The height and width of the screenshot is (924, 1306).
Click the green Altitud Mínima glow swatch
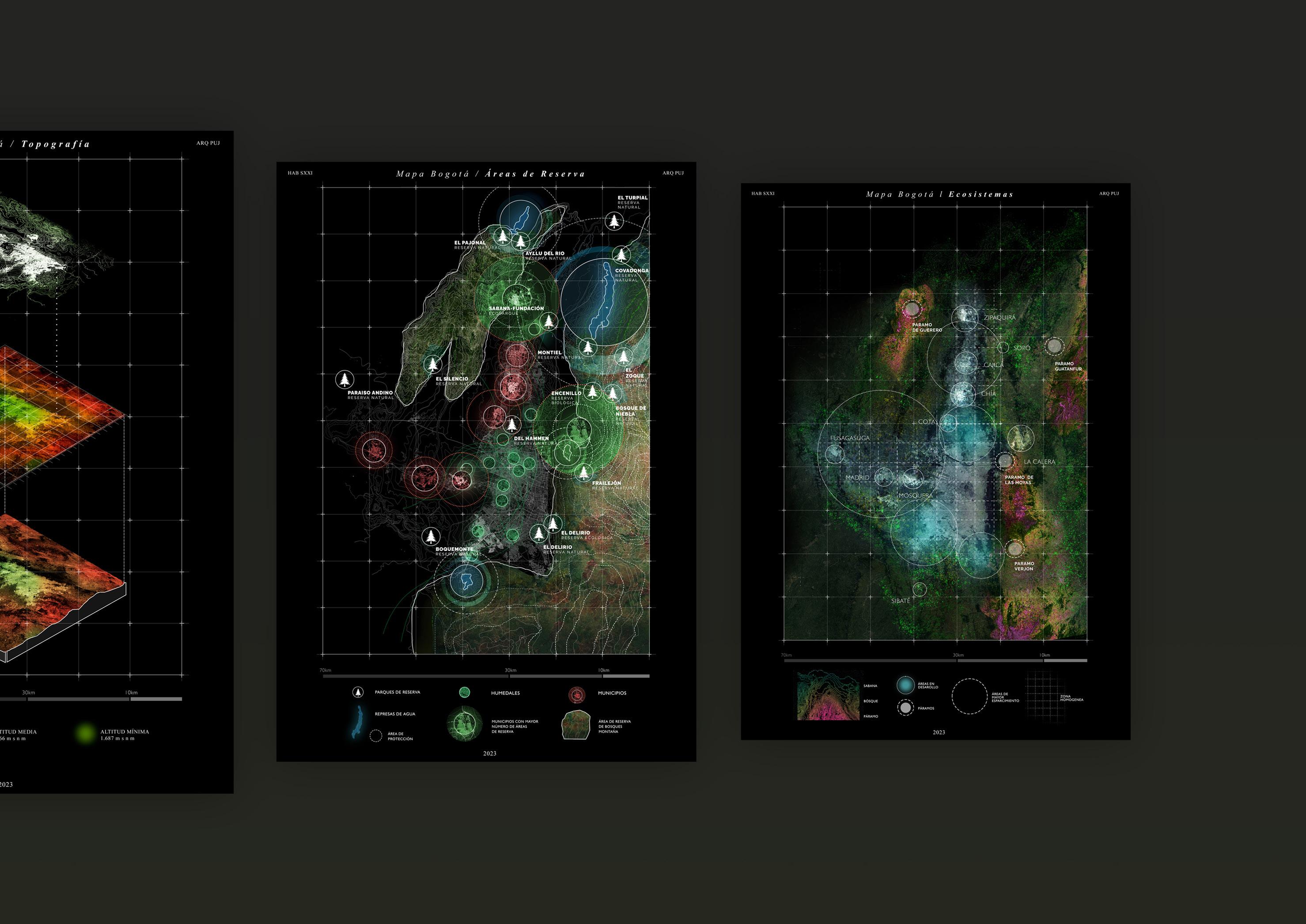pyautogui.click(x=86, y=733)
